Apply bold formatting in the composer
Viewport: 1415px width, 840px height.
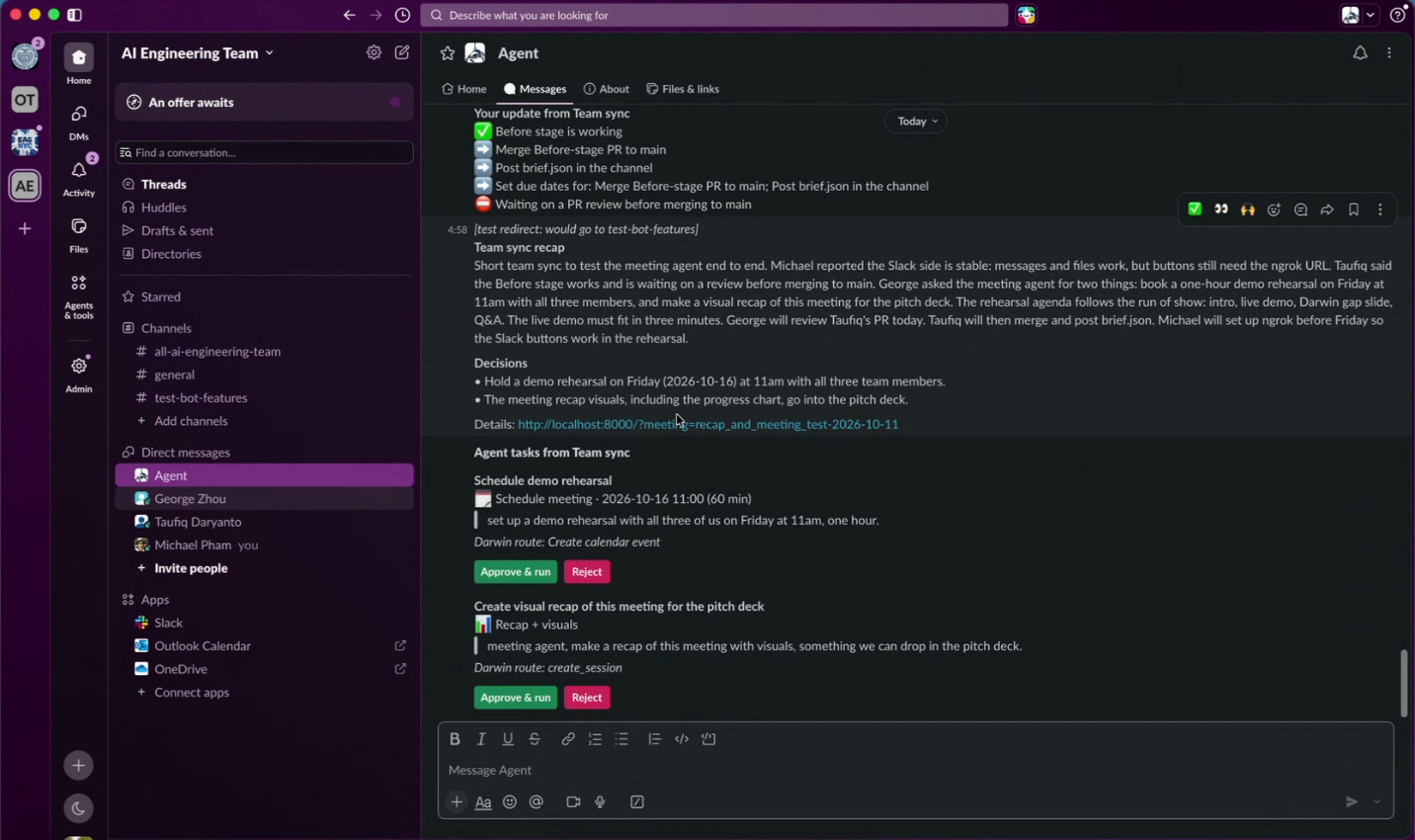tap(455, 739)
